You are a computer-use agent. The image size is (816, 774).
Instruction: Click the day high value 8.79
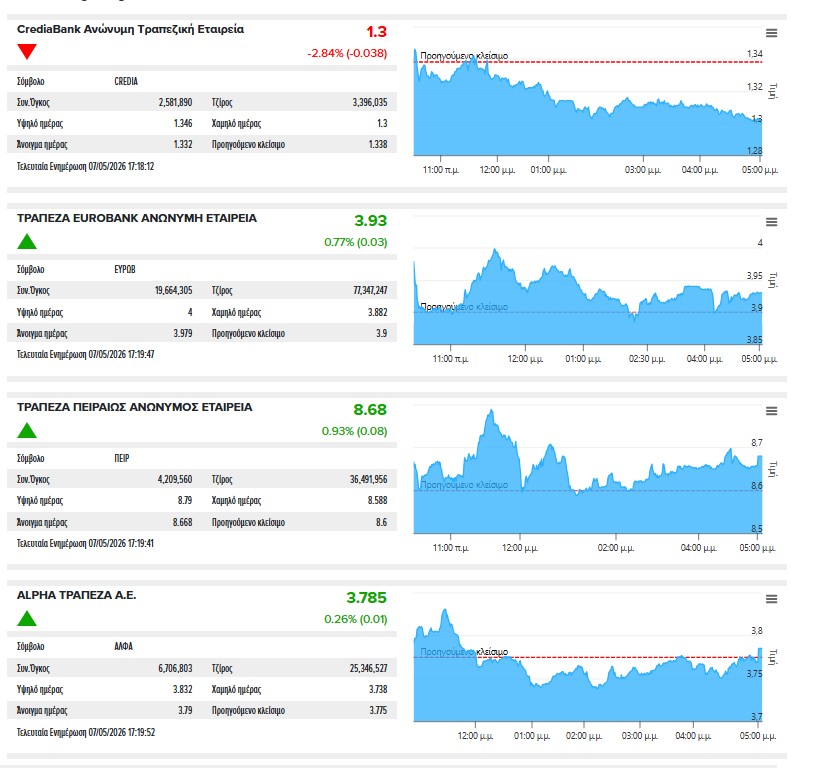click(185, 500)
